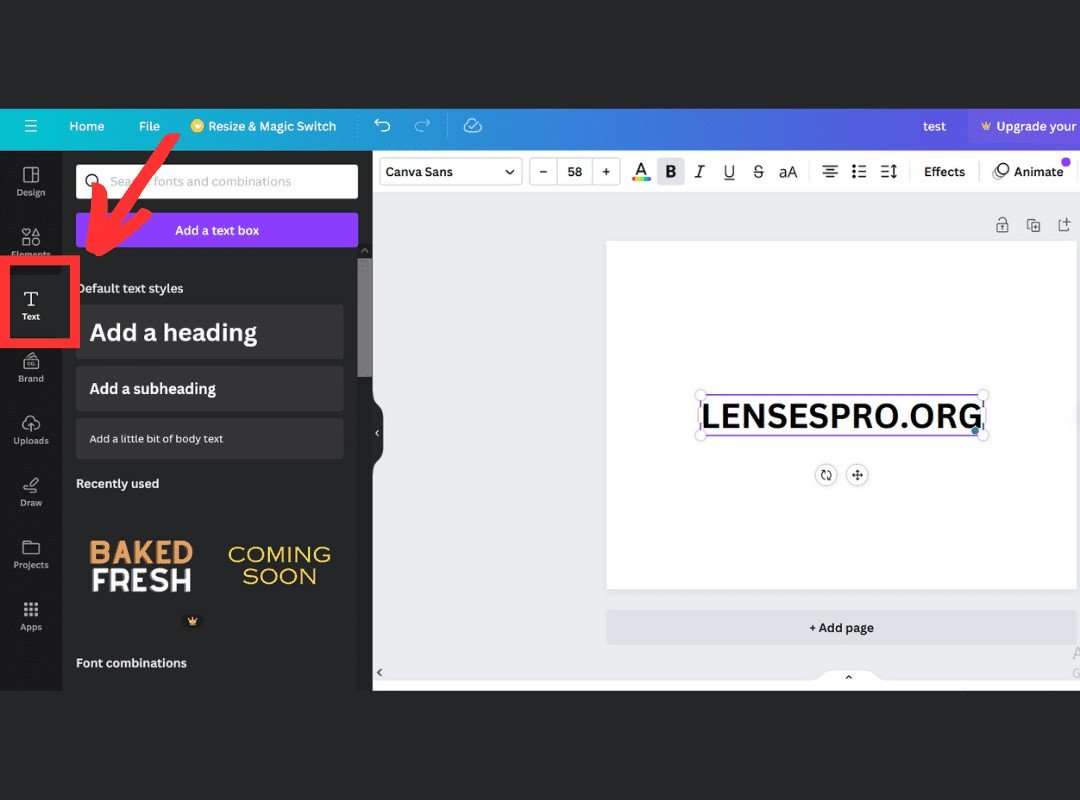
Task: Open the Effects panel
Action: click(x=944, y=172)
